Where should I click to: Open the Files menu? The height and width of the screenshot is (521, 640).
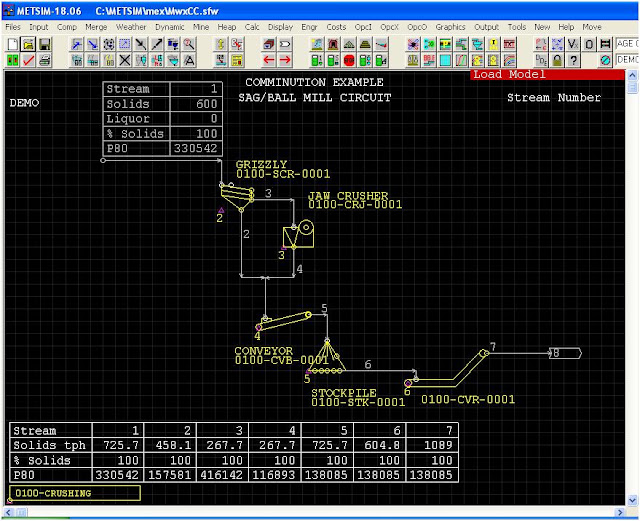13,27
